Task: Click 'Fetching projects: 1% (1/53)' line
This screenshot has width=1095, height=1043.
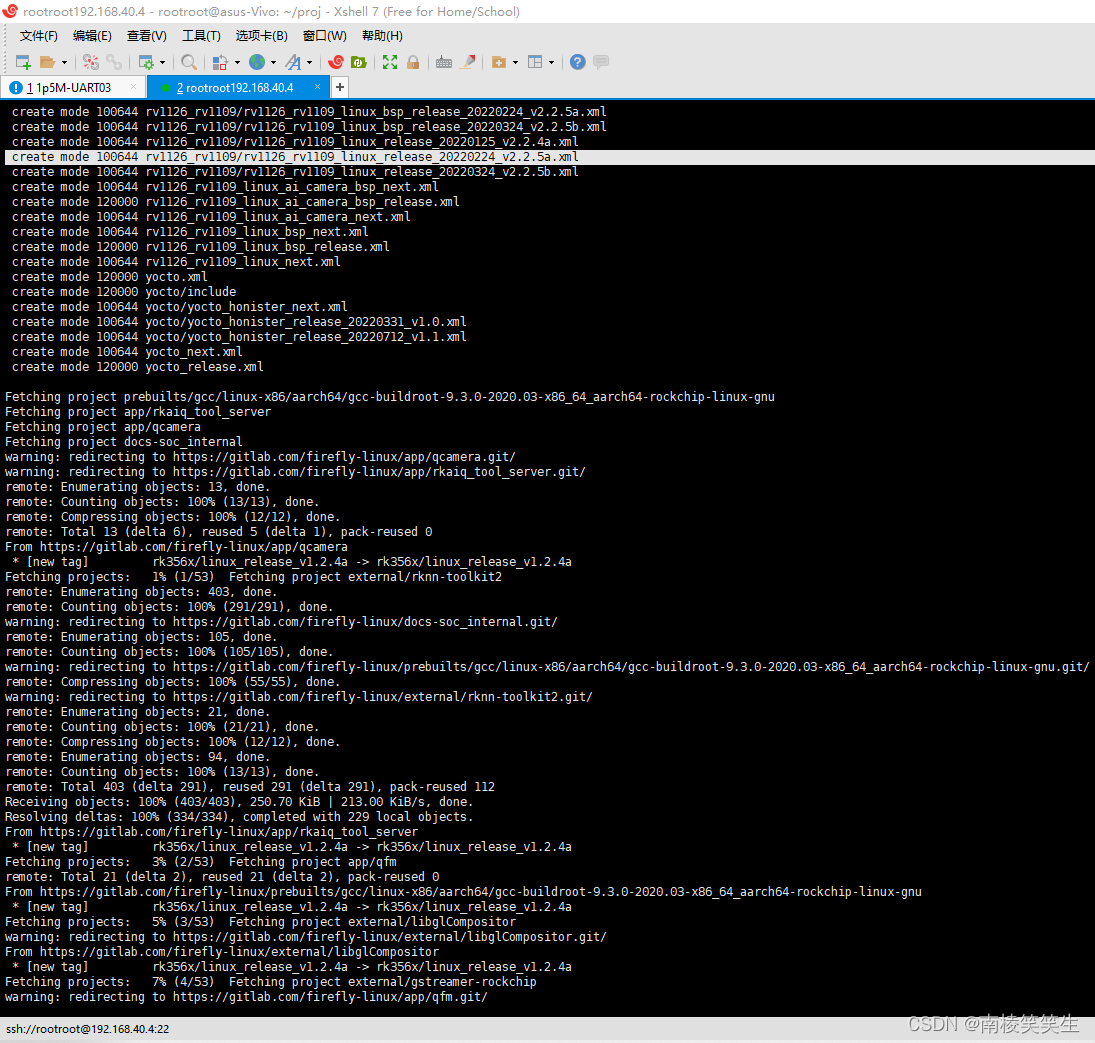Action: (253, 577)
